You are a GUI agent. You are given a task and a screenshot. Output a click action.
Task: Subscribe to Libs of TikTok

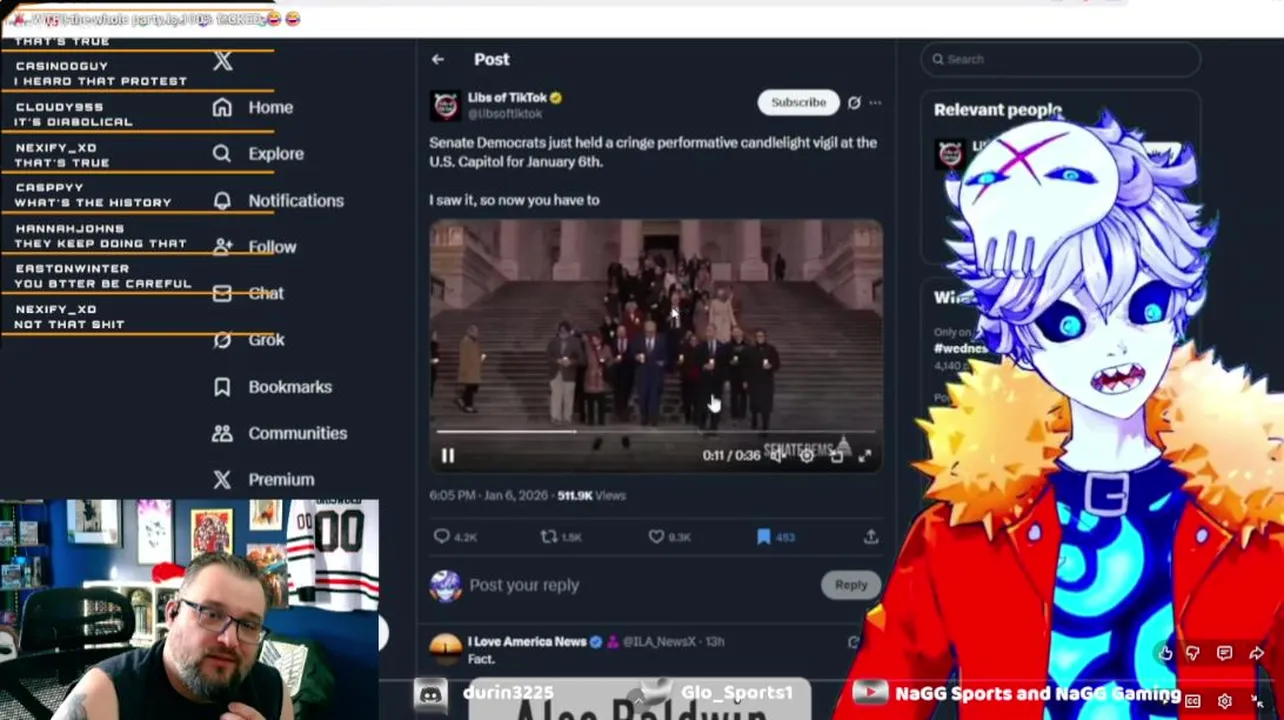pos(798,102)
